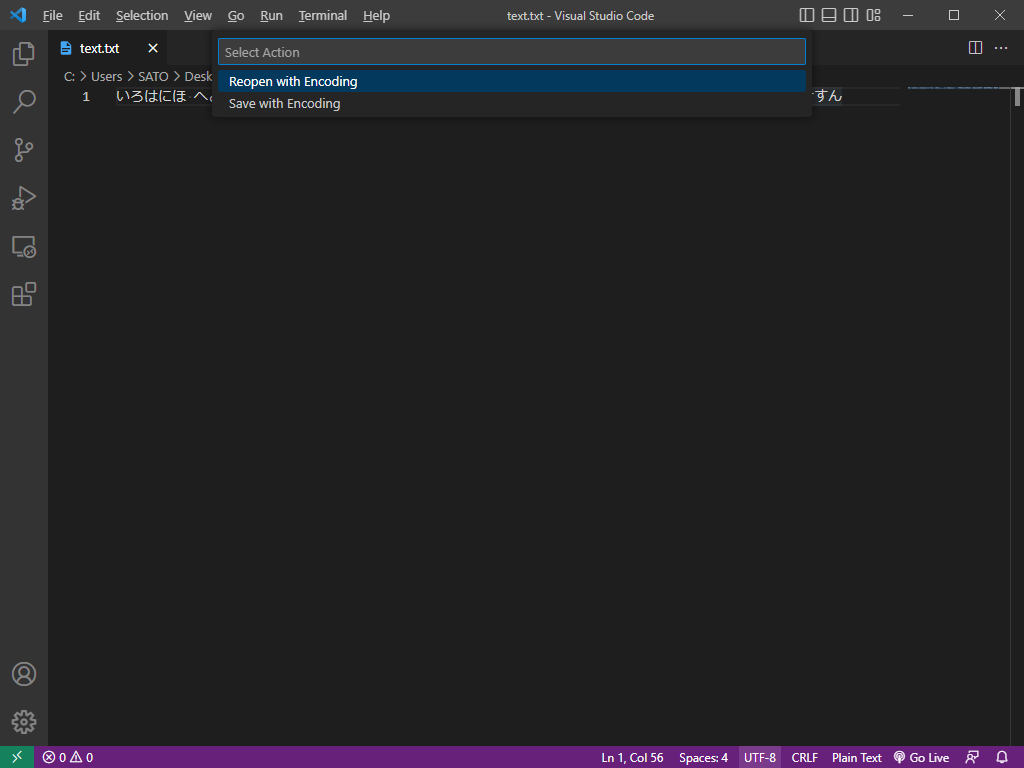Click Ln 1, Col 56 cursor position
1024x768 pixels.
(632, 758)
